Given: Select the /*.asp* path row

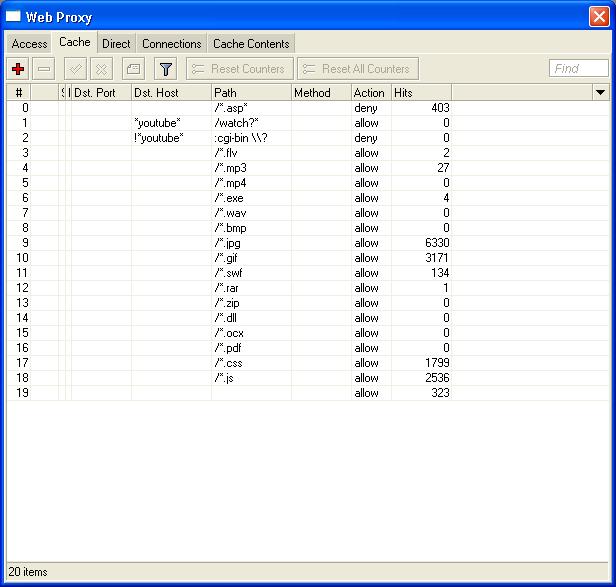Looking at the screenshot, I should click(308, 108).
